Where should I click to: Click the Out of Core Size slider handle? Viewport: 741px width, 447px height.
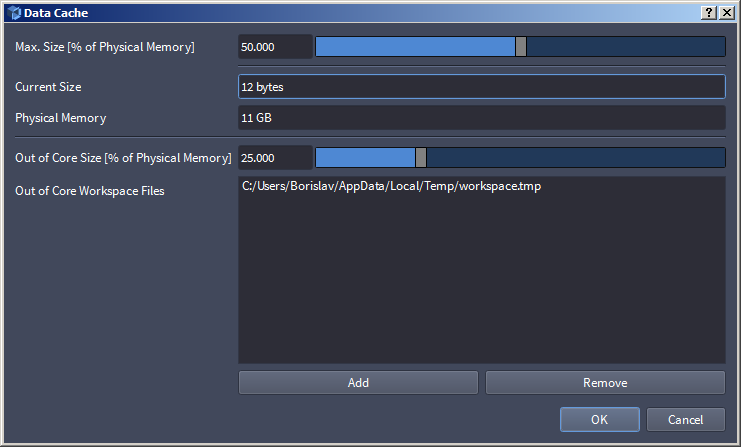click(421, 158)
